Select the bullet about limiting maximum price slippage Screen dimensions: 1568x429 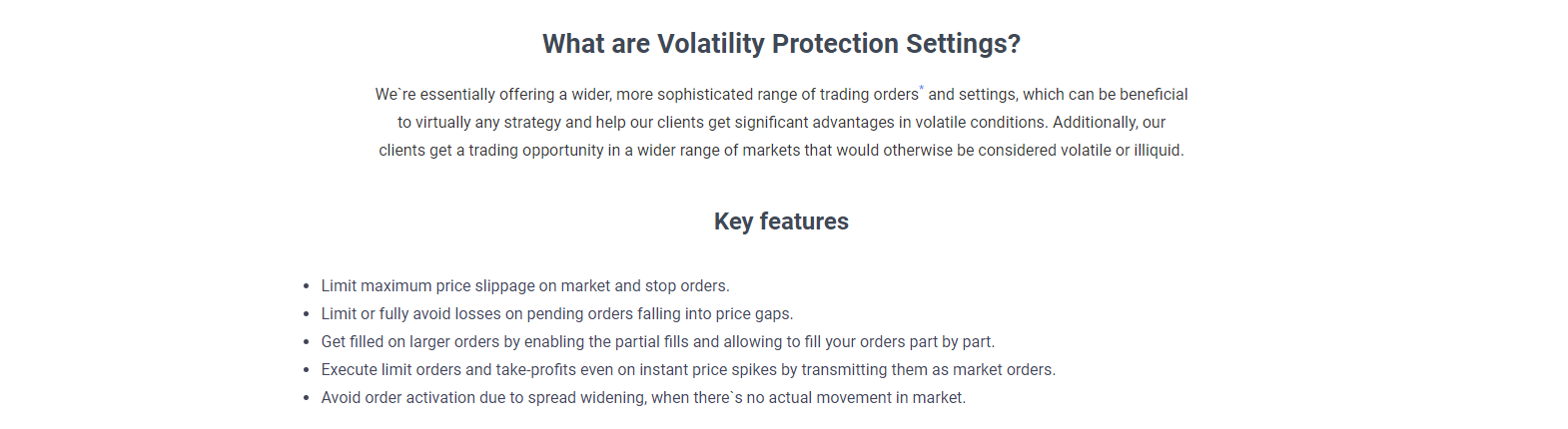[x=524, y=286]
